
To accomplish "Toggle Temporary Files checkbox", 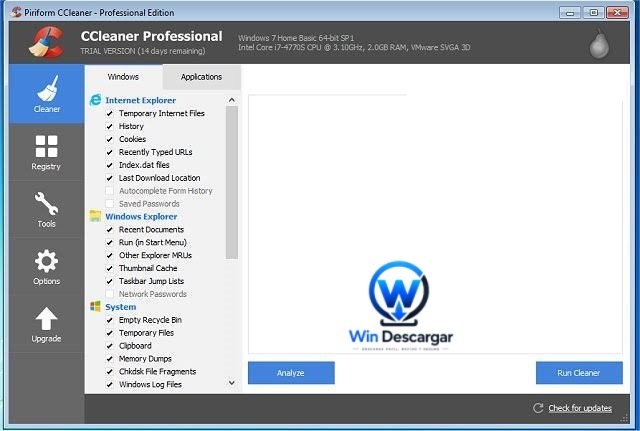I will [109, 333].
